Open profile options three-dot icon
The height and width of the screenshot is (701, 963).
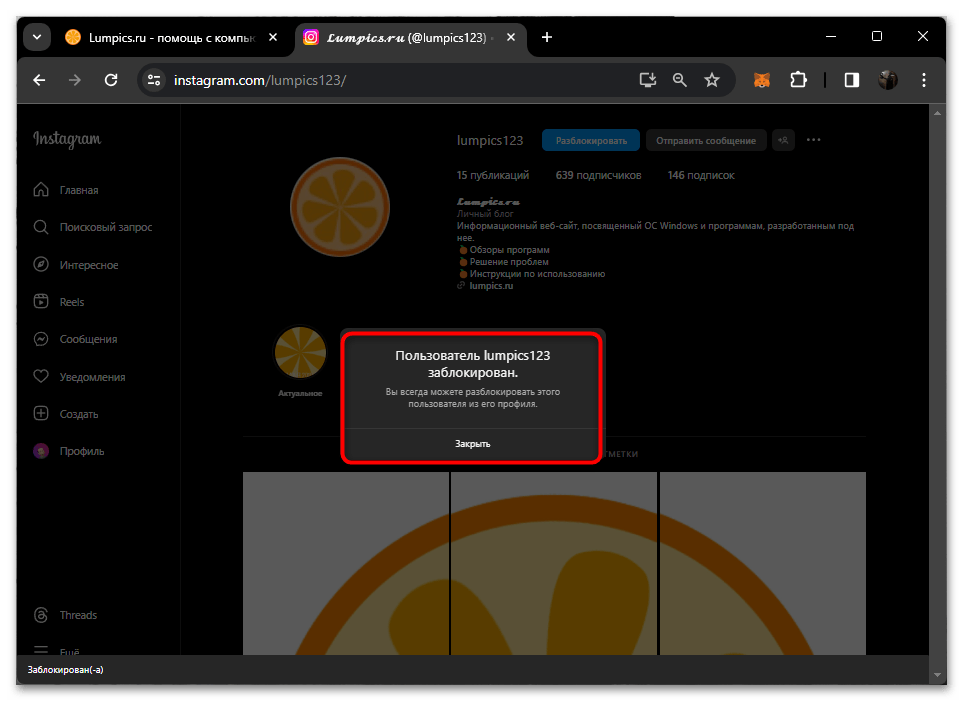[813, 140]
